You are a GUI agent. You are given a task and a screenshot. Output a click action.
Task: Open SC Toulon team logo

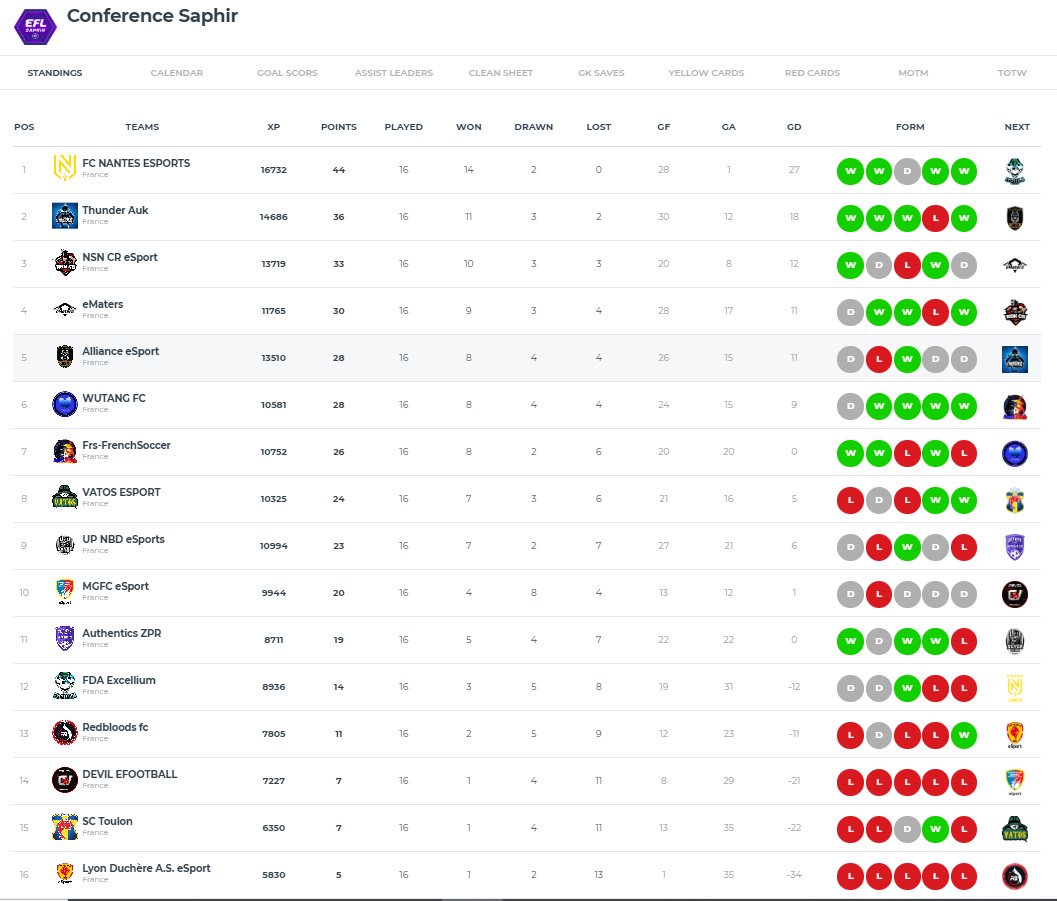(65, 827)
